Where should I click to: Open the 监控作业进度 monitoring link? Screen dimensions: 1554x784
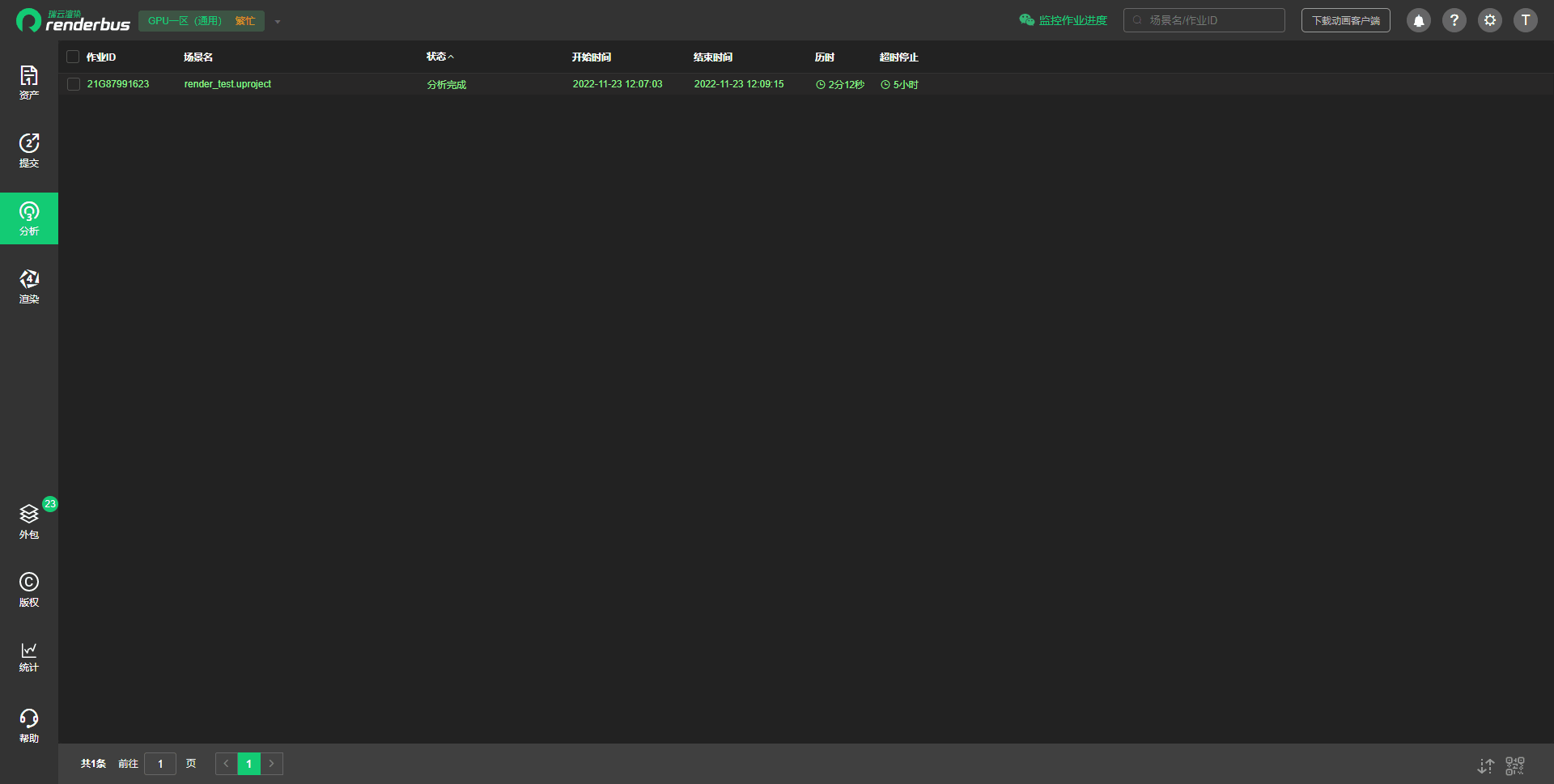pos(1063,20)
